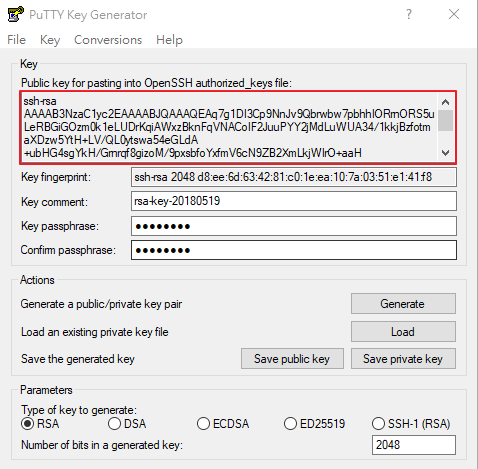The image size is (478, 469).
Task: Click the number of bits field
Action: [x=414, y=445]
